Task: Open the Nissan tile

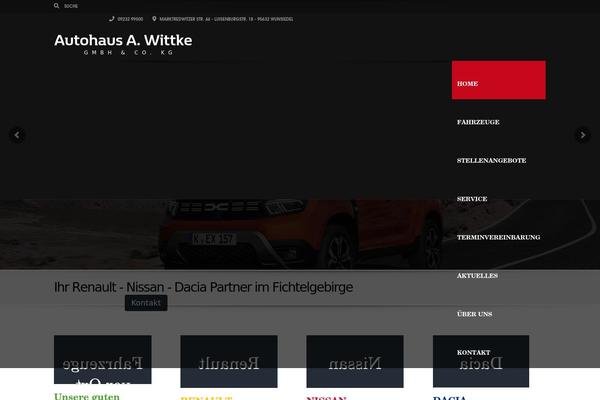Action: pyautogui.click(x=355, y=361)
